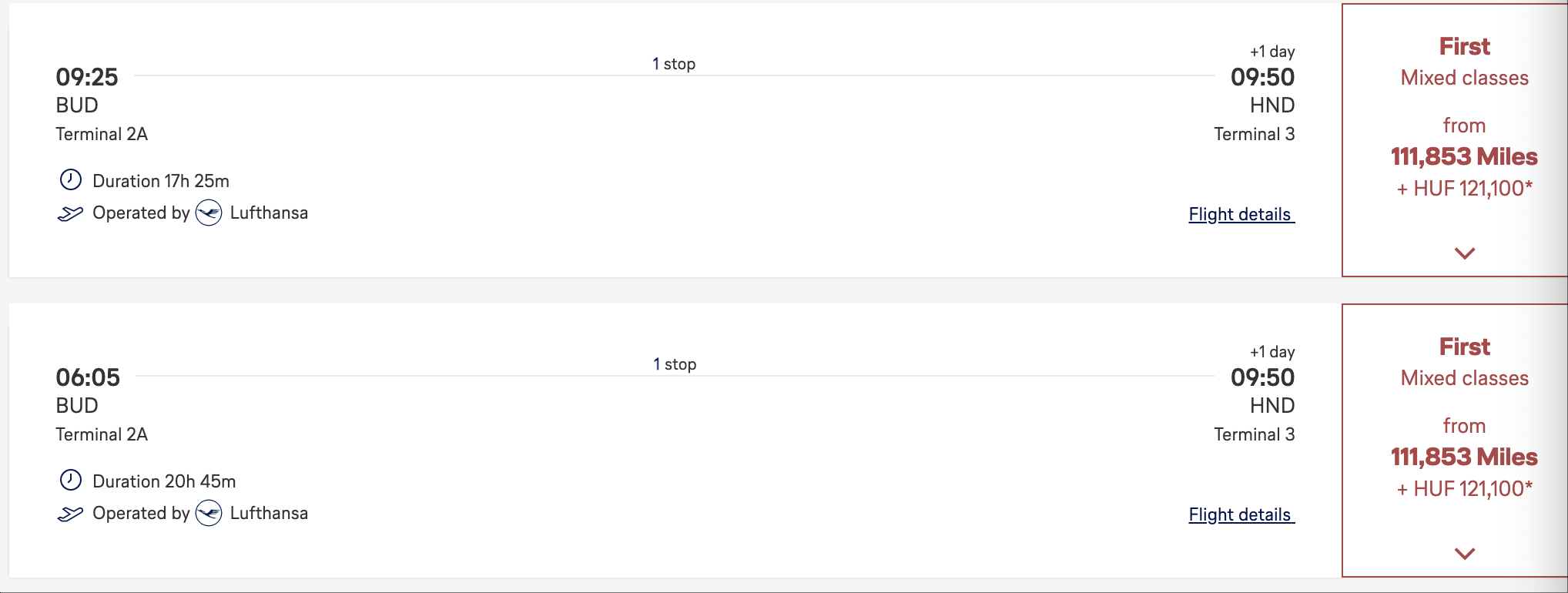Click the Lufthansa logo on the 06:05 flight
The height and width of the screenshot is (593, 1568).
coord(209,513)
